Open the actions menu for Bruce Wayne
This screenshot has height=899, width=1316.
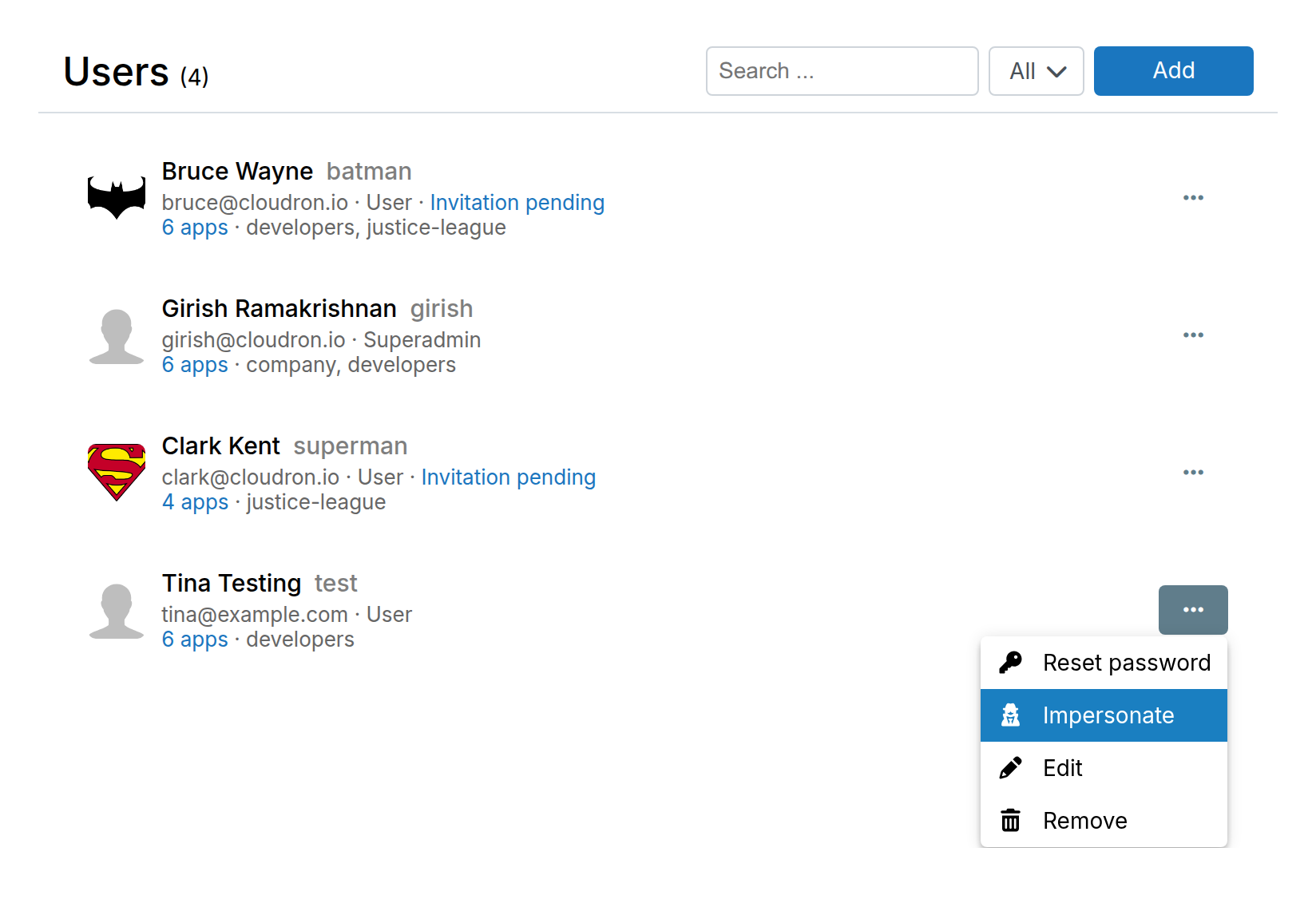click(1193, 198)
